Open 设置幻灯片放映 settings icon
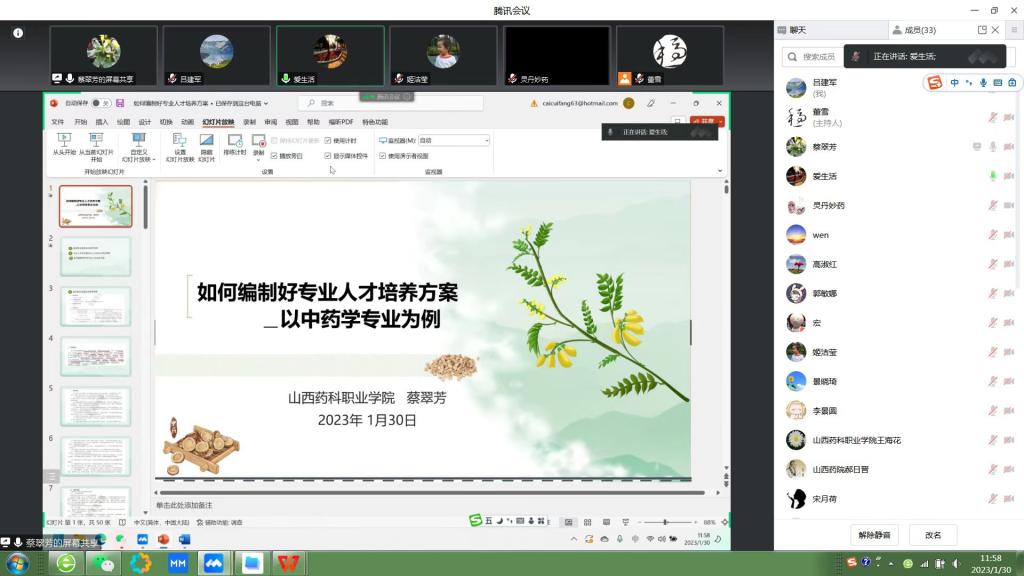 click(x=180, y=141)
